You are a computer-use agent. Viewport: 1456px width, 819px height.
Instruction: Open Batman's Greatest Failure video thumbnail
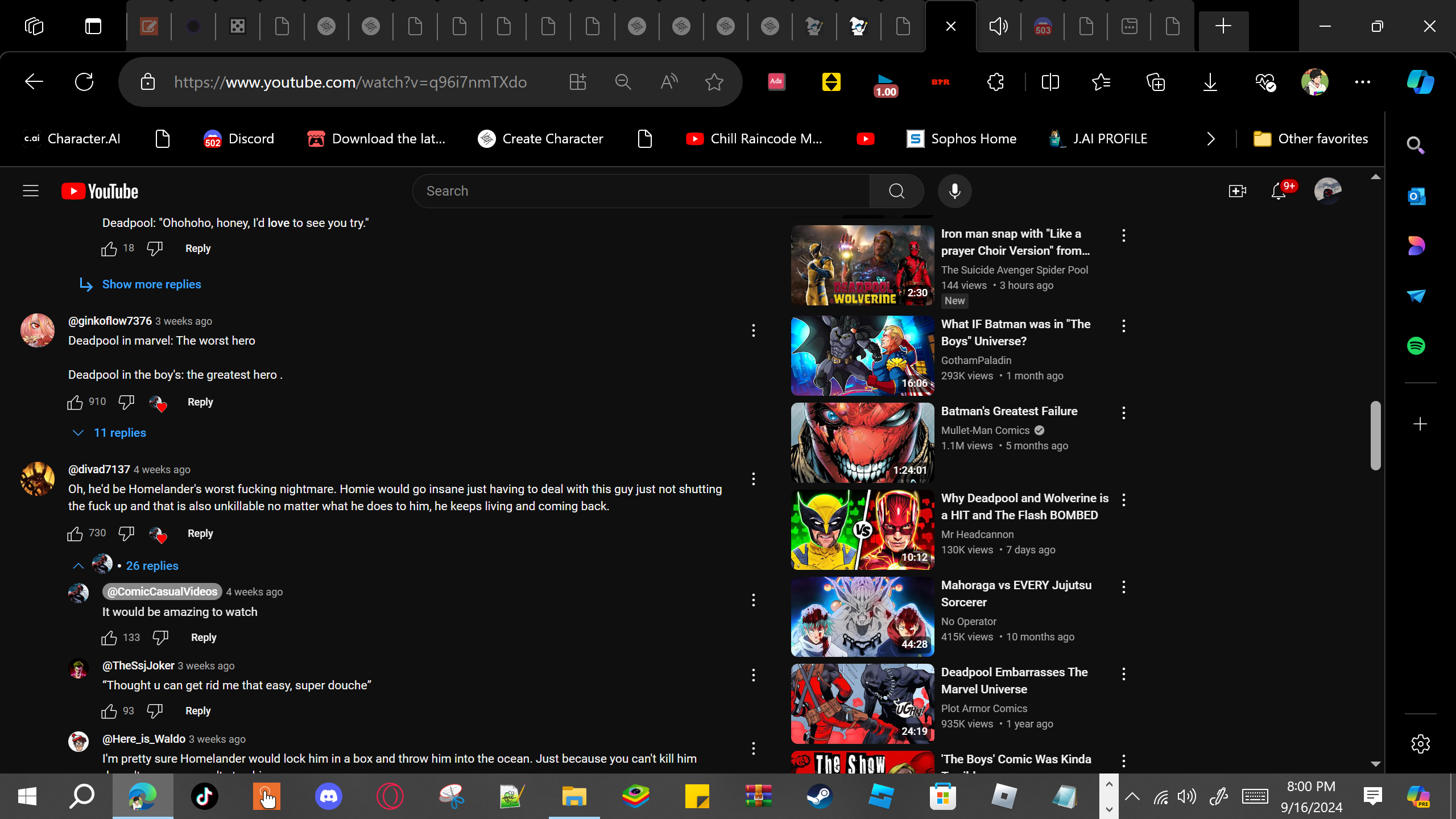click(862, 442)
